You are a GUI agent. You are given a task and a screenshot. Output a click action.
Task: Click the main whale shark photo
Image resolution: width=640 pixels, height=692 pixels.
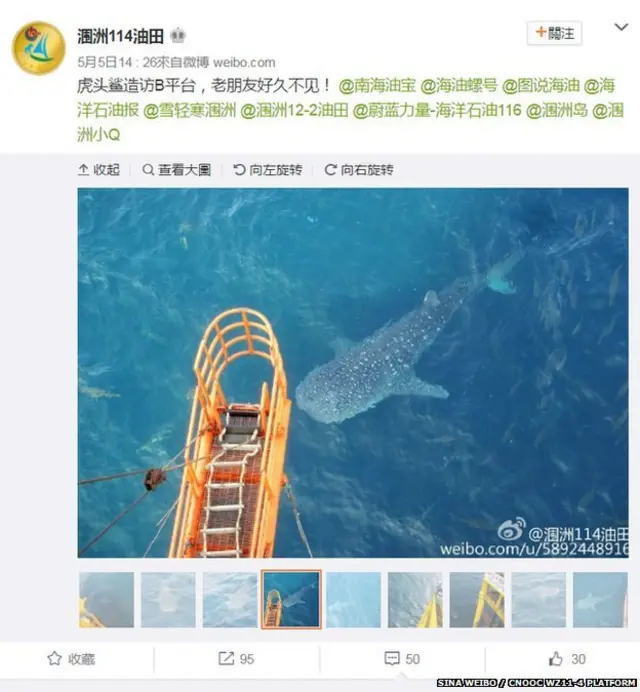pyautogui.click(x=353, y=373)
